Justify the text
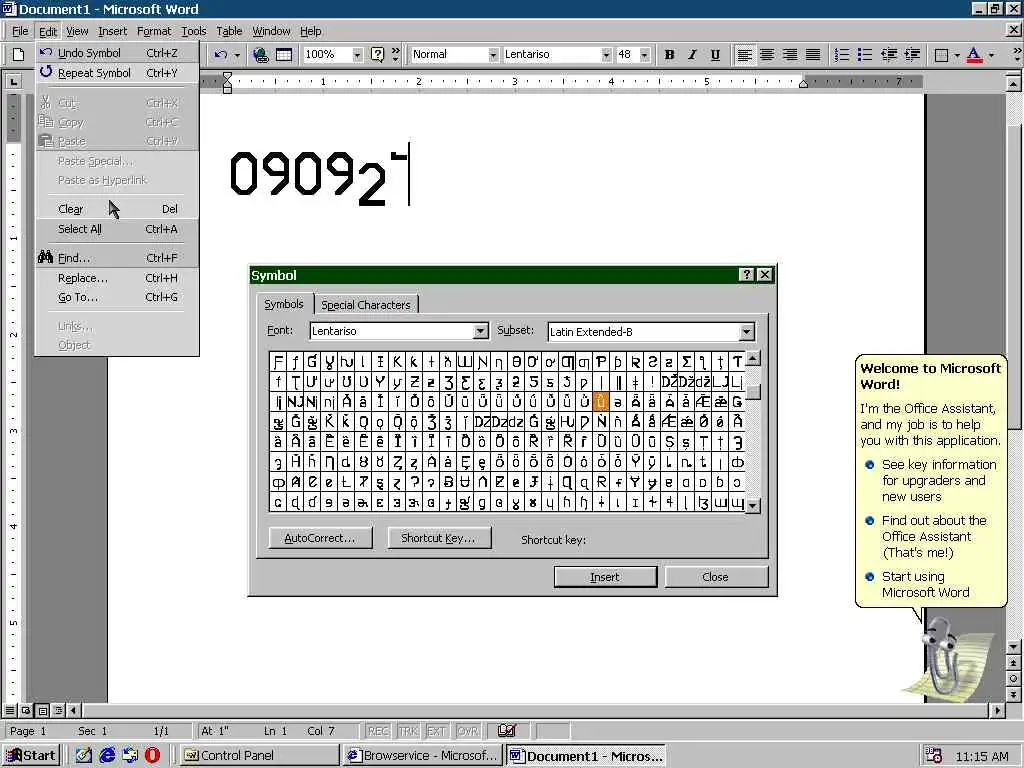The image size is (1024, 768). coord(812,55)
